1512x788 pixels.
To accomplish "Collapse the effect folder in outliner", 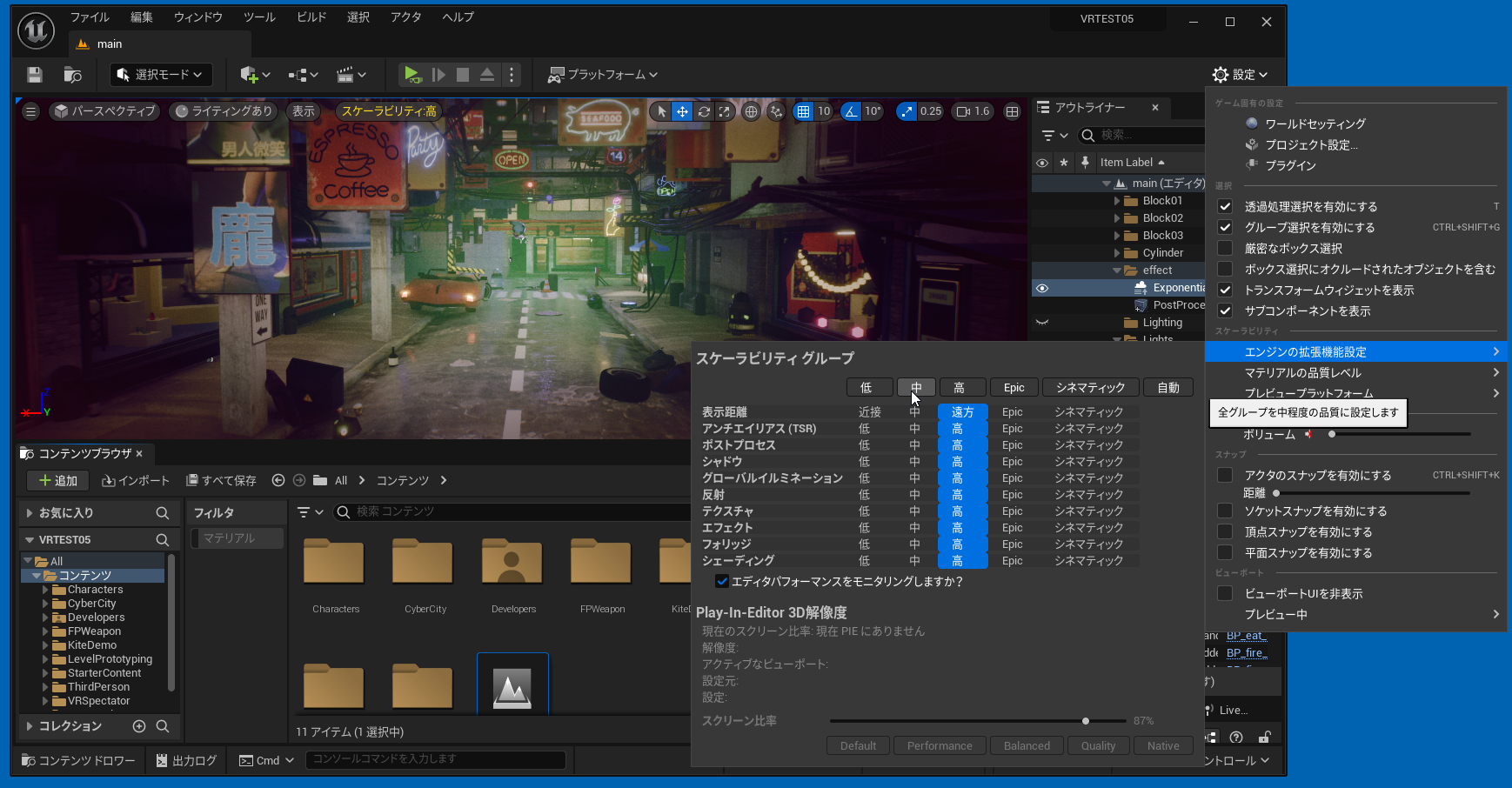I will tap(1117, 270).
